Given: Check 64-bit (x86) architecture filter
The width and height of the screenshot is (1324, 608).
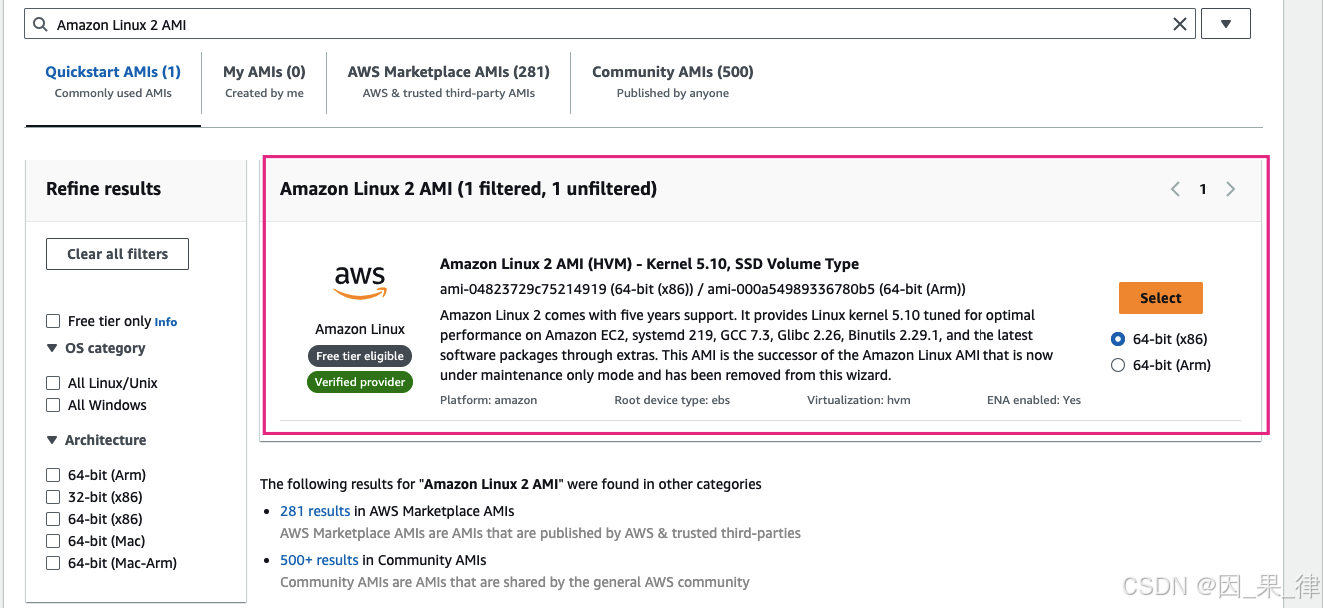Looking at the screenshot, I should point(53,519).
